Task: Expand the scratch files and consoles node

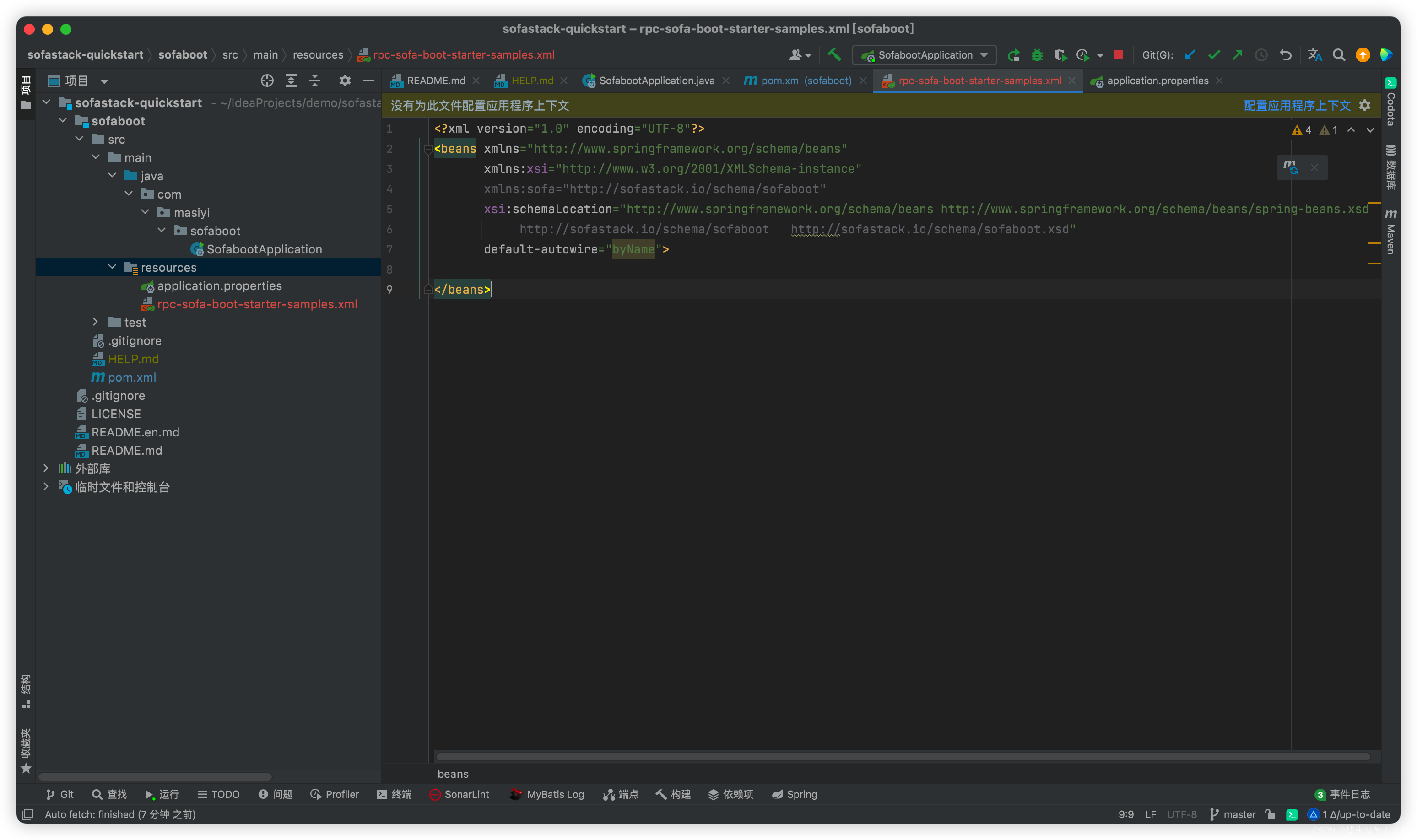Action: coord(46,487)
